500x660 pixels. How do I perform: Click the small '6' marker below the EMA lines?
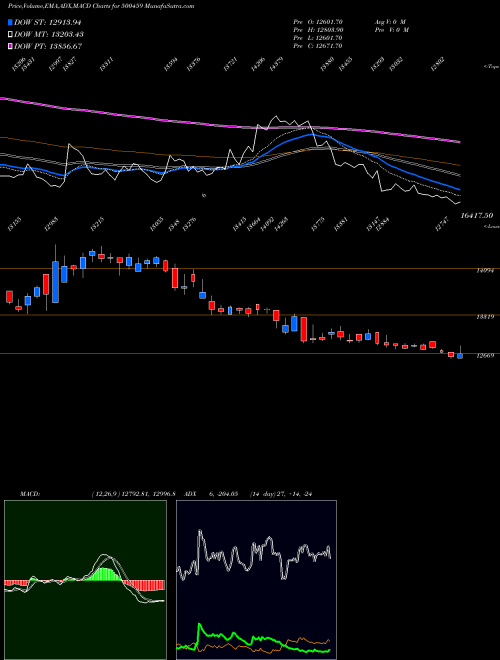click(x=204, y=195)
